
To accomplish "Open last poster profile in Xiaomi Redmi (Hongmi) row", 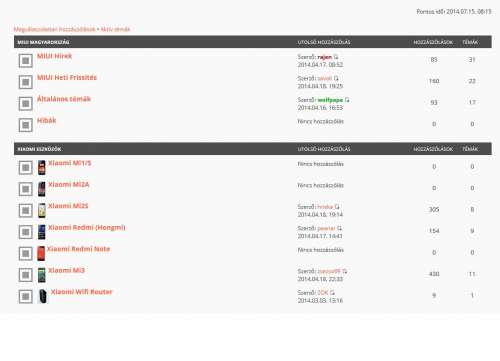I will click(326, 228).
